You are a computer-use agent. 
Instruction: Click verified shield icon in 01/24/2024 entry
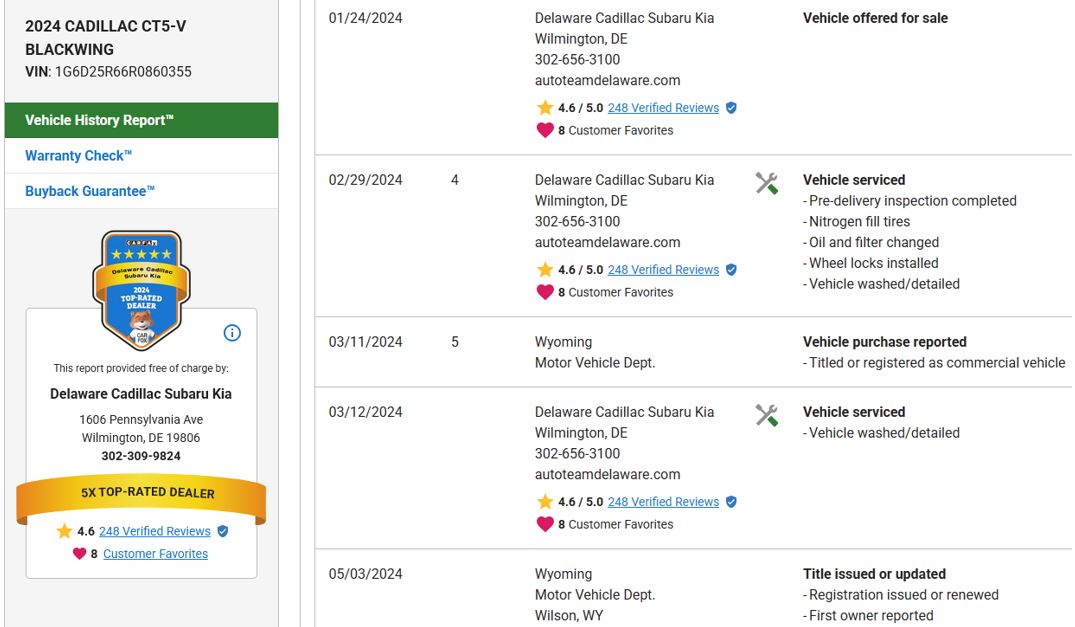[x=731, y=108]
